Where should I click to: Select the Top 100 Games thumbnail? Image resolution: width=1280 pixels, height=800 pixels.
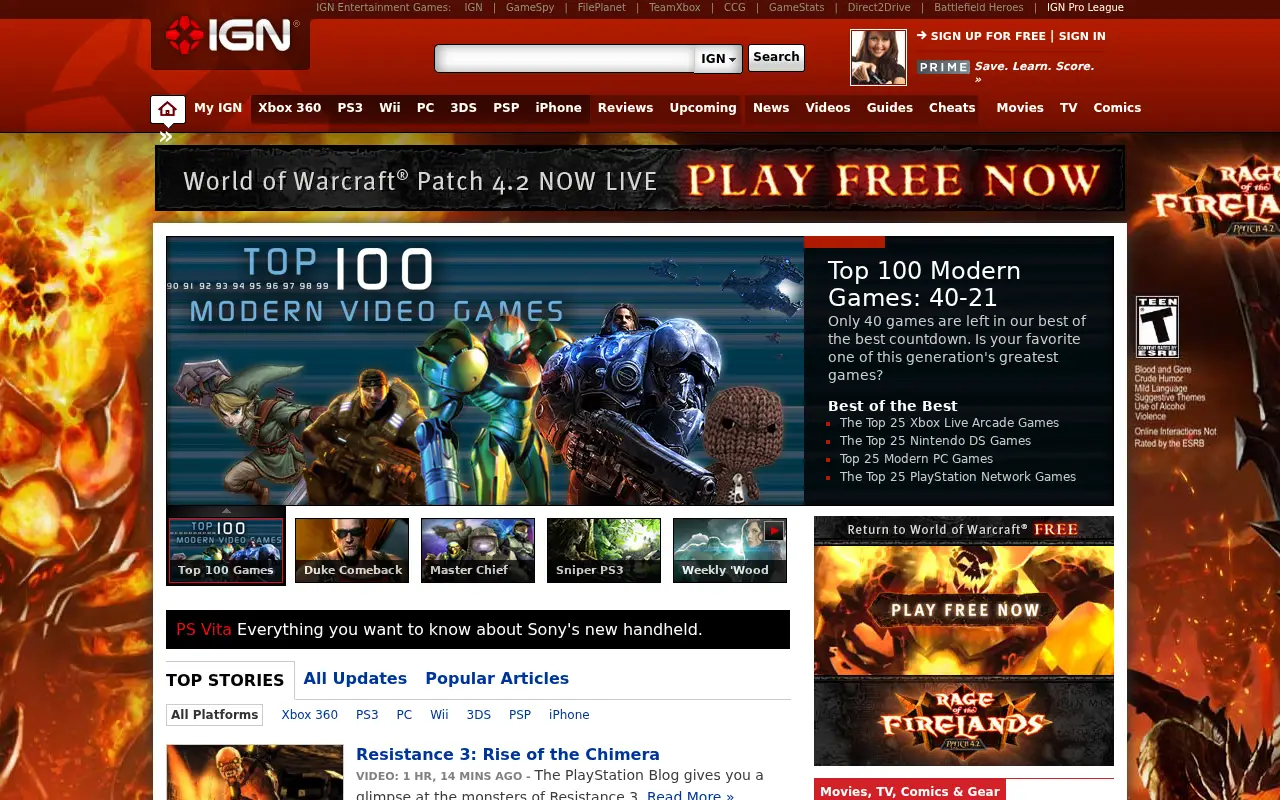pyautogui.click(x=226, y=550)
